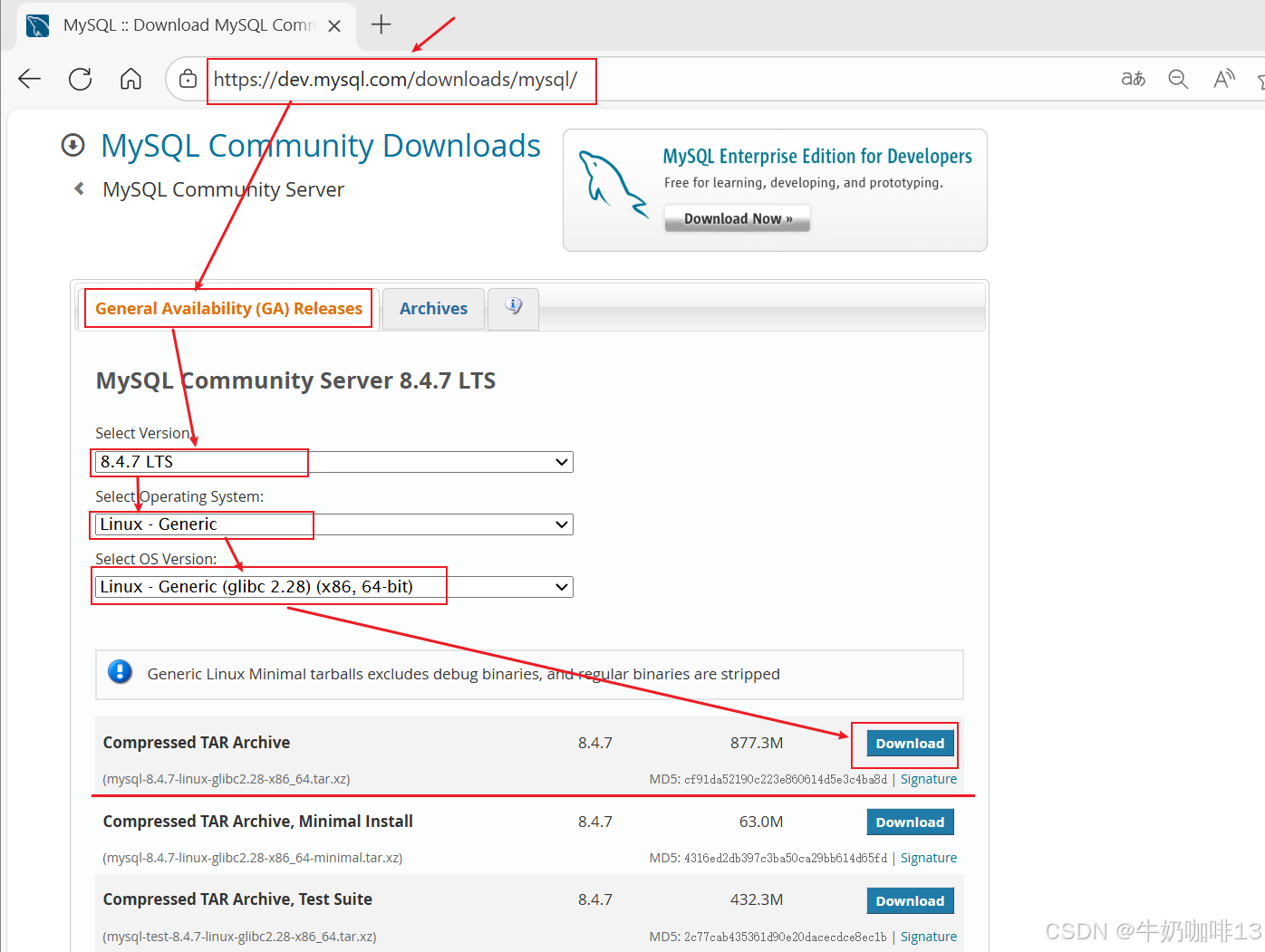Click 8.4.7 version in Minimal Install row
The width and height of the screenshot is (1265, 952).
(x=595, y=822)
